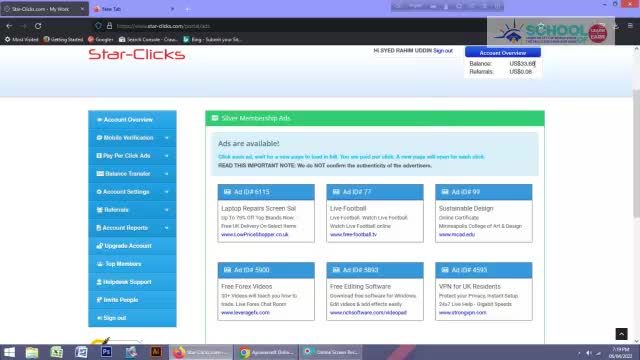
Task: Click the Sign out link beside username
Action: click(443, 51)
